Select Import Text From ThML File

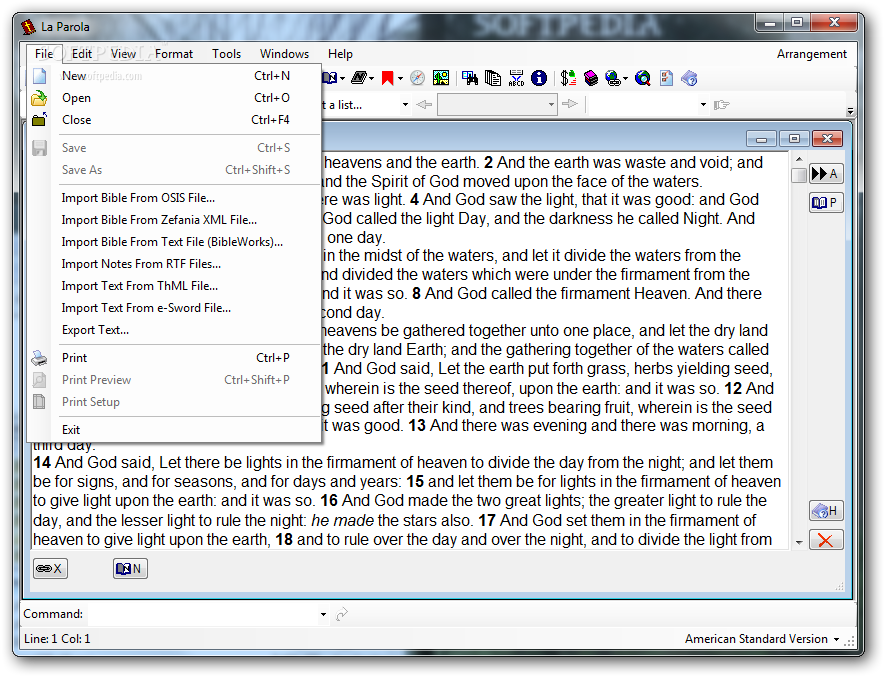coord(175,286)
